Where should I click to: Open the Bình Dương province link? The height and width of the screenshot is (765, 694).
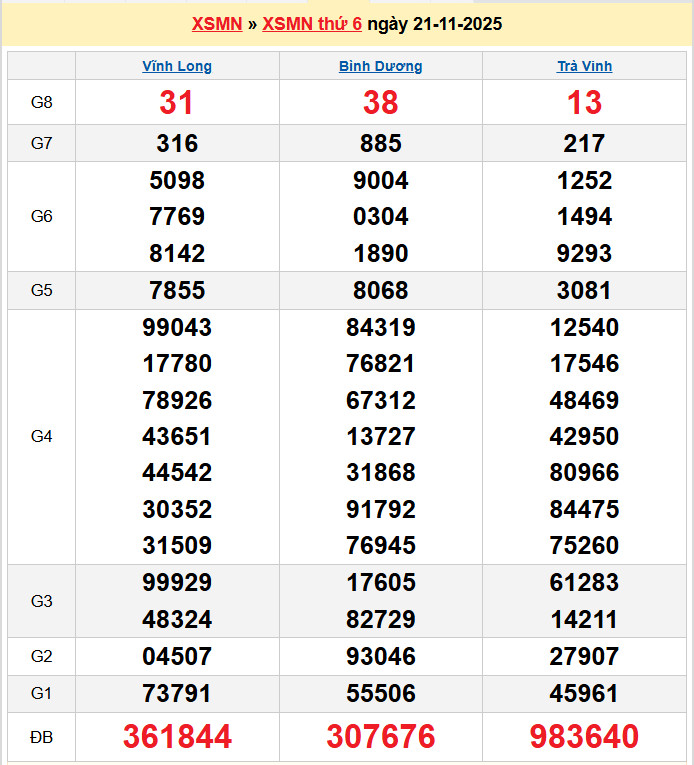(x=380, y=67)
